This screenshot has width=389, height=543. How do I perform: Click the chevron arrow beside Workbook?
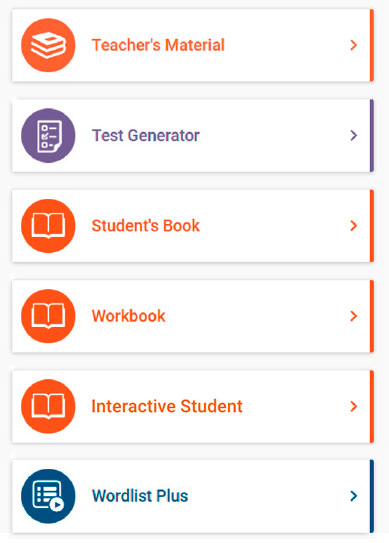point(354,316)
